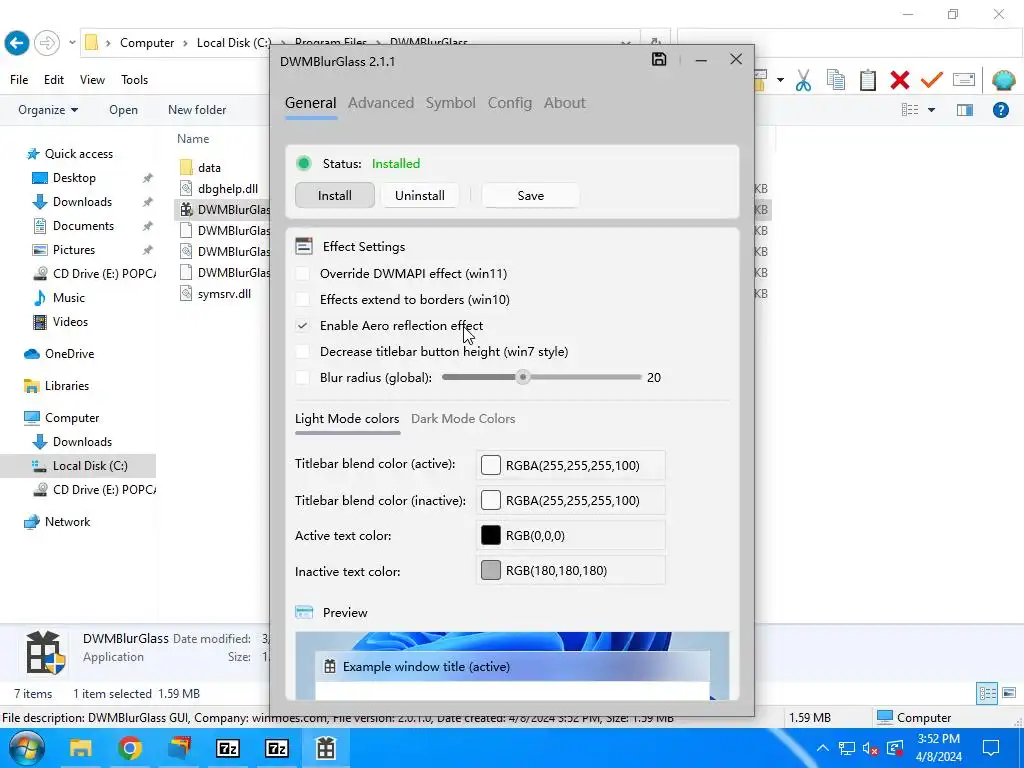The height and width of the screenshot is (768, 1024).
Task: Click the first 7z icon on taskbar
Action: click(228, 748)
